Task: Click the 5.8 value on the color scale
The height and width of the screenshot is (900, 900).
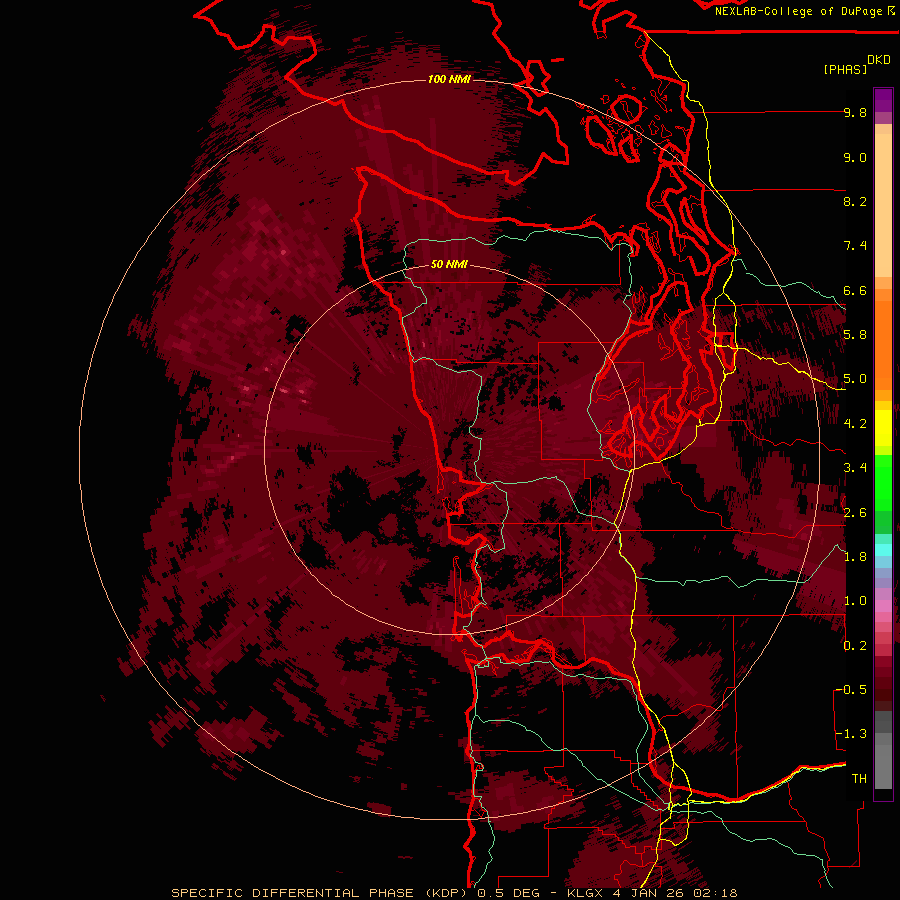Action: 855,335
